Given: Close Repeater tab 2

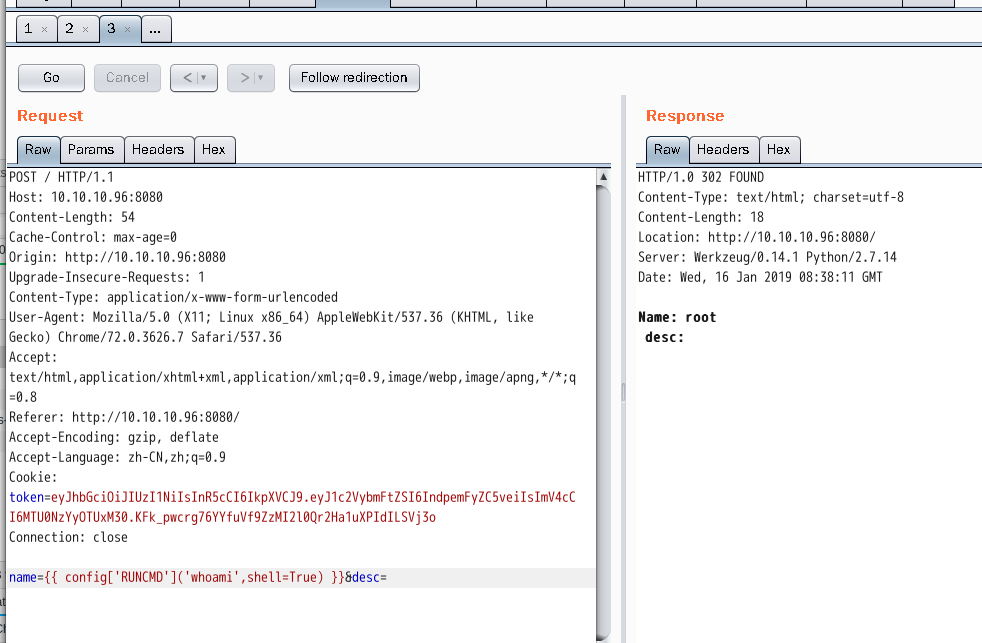Looking at the screenshot, I should [86, 29].
